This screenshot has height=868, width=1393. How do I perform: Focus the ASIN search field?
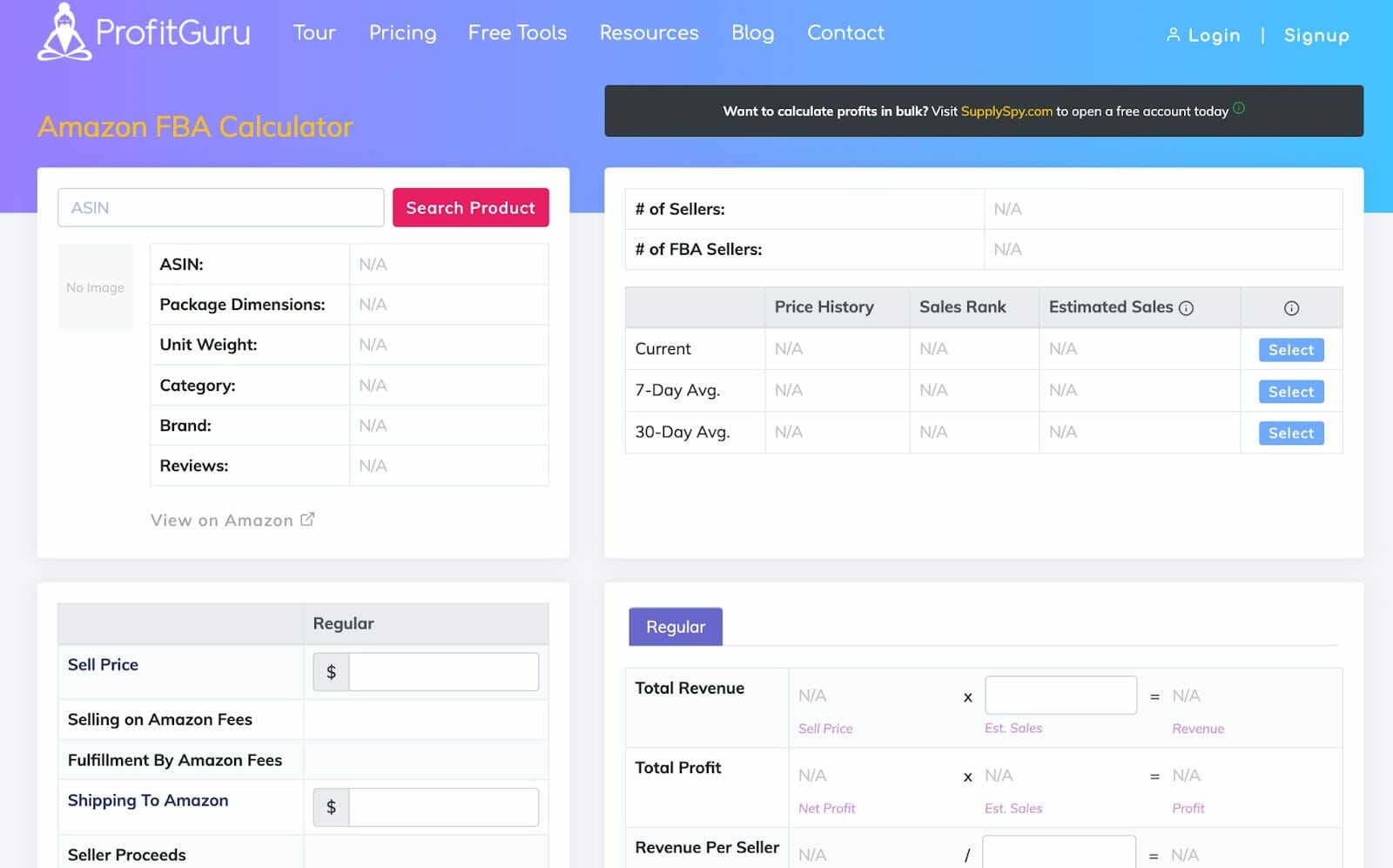point(221,207)
